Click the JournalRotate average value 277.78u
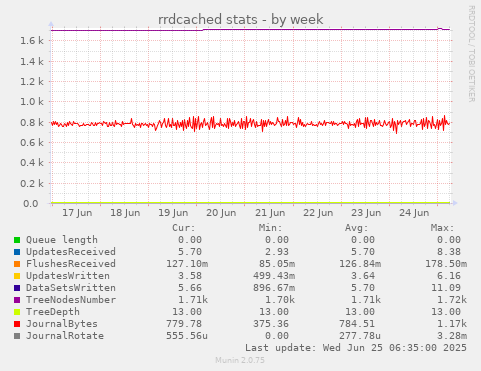 [x=360, y=336]
